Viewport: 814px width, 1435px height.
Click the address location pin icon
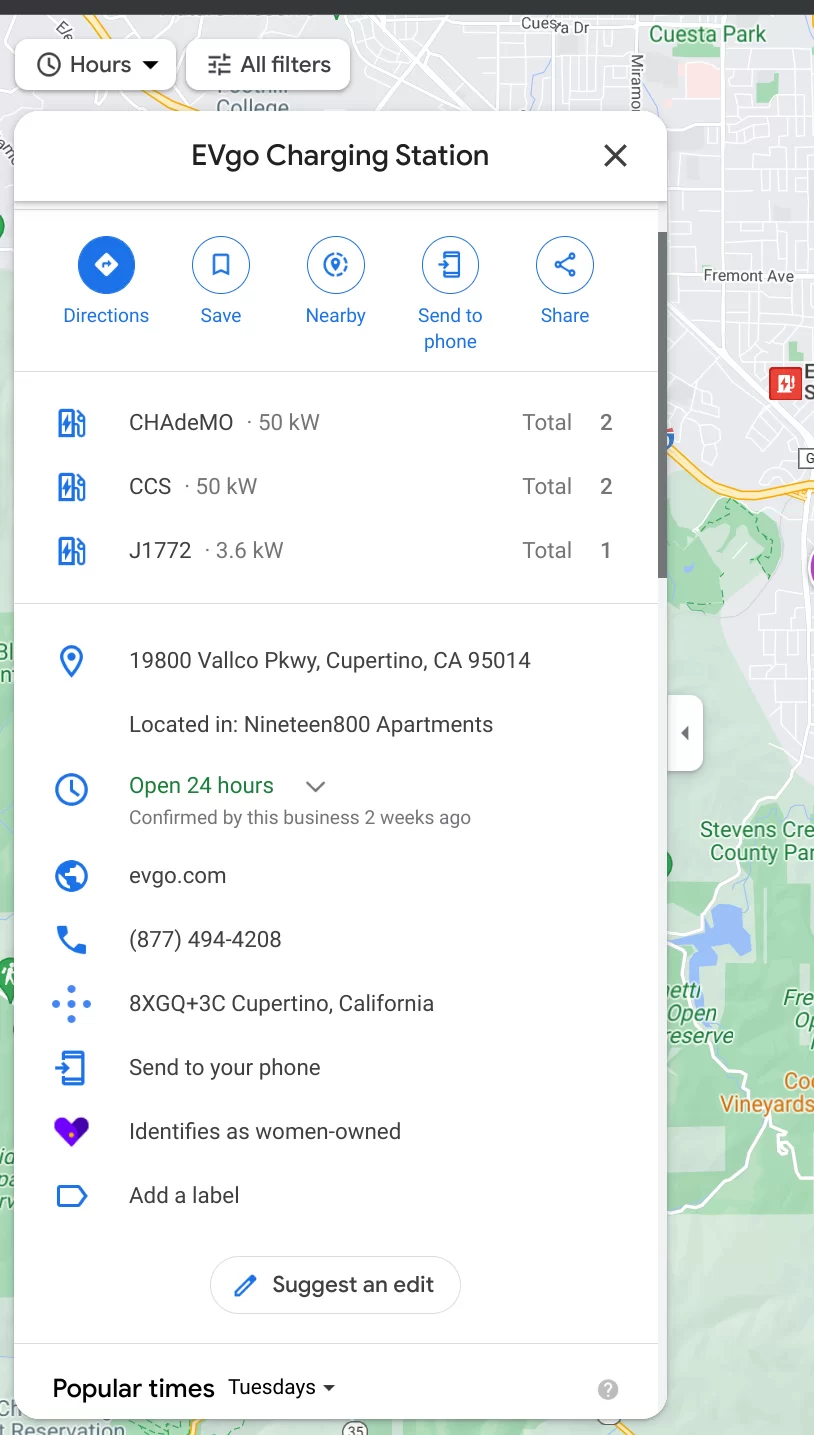(x=71, y=661)
